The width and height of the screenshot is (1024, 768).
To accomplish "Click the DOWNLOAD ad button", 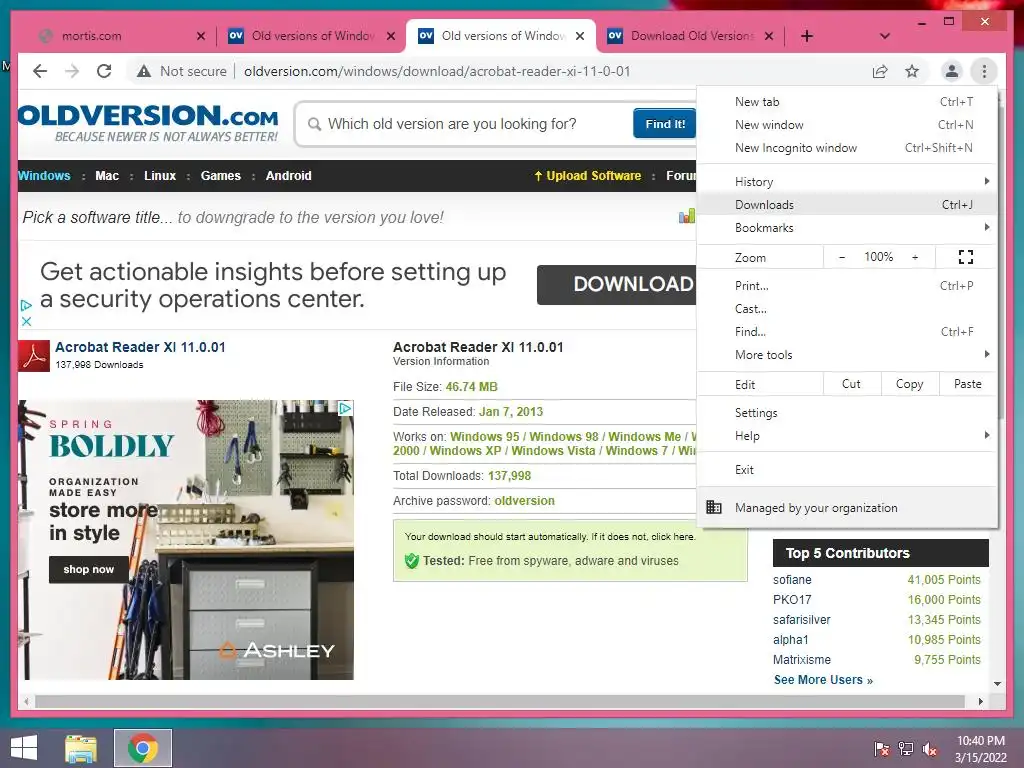I will 617,284.
